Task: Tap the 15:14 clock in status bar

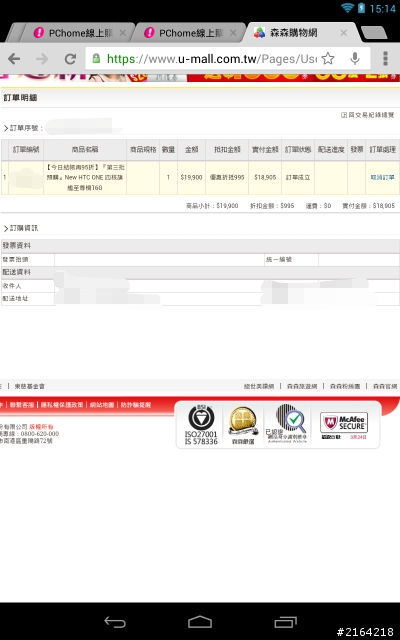Action: pos(382,9)
